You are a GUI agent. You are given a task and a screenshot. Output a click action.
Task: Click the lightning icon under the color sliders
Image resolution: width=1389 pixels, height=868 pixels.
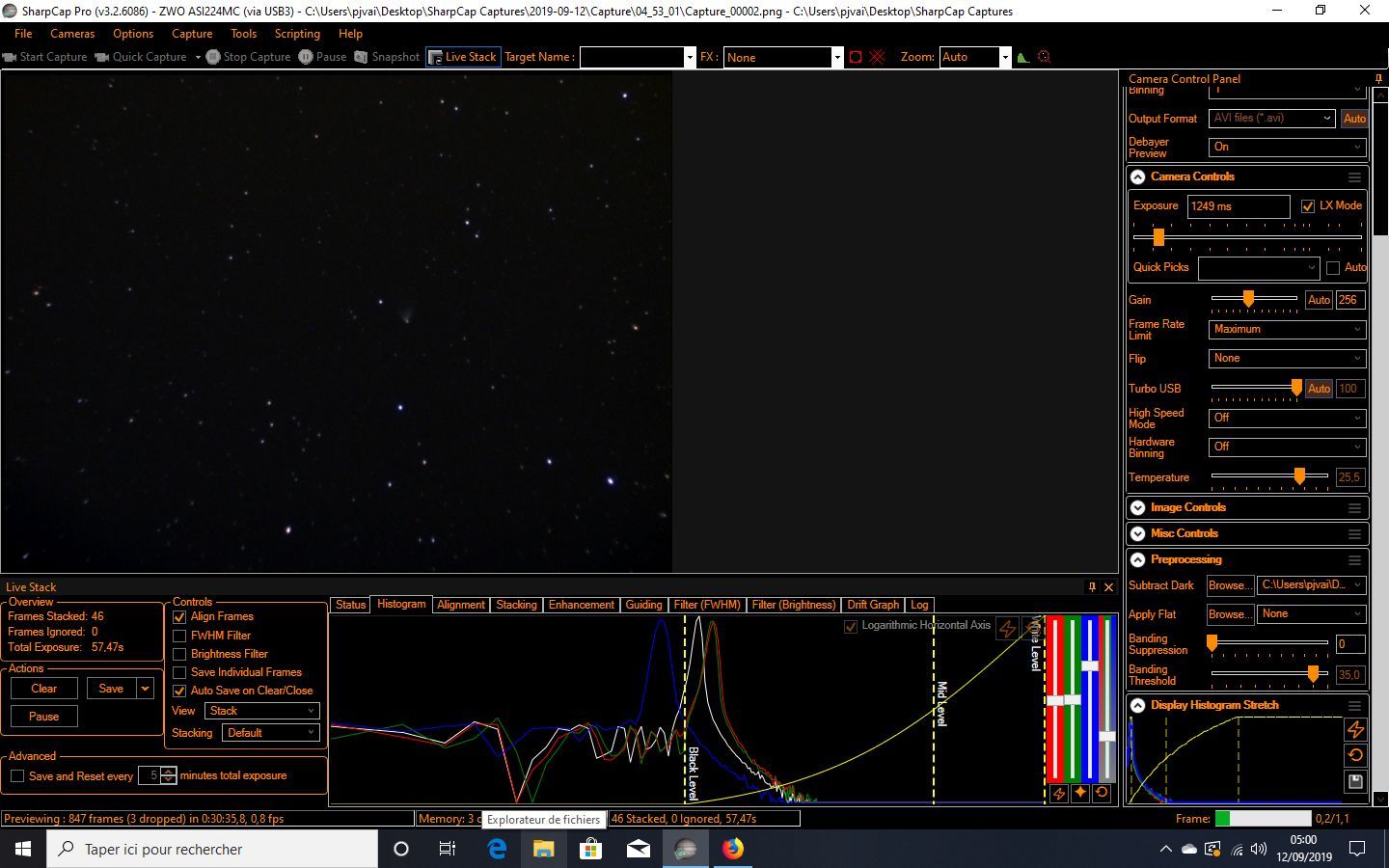[x=1059, y=793]
